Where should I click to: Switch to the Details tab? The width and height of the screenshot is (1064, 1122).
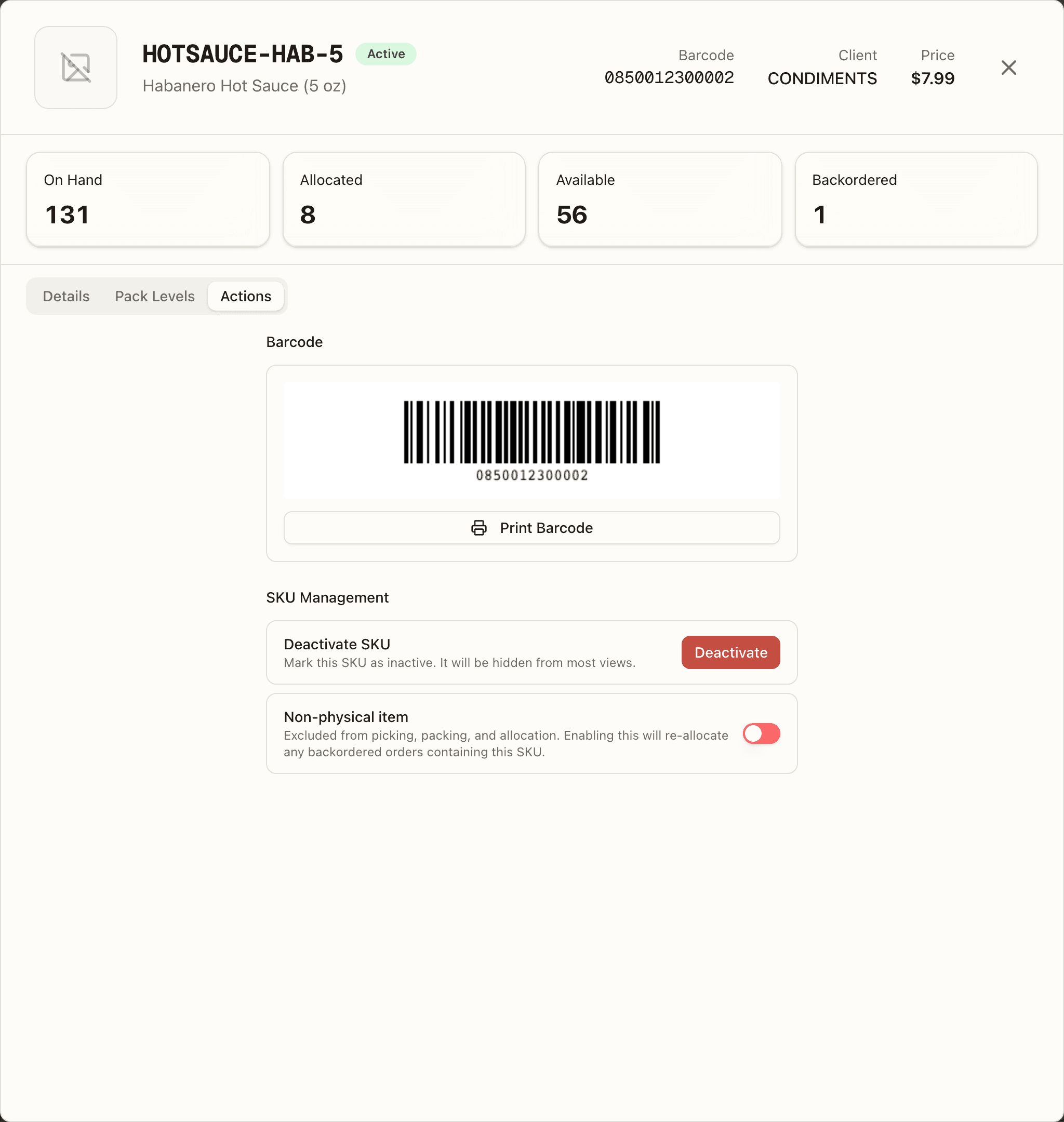[66, 296]
